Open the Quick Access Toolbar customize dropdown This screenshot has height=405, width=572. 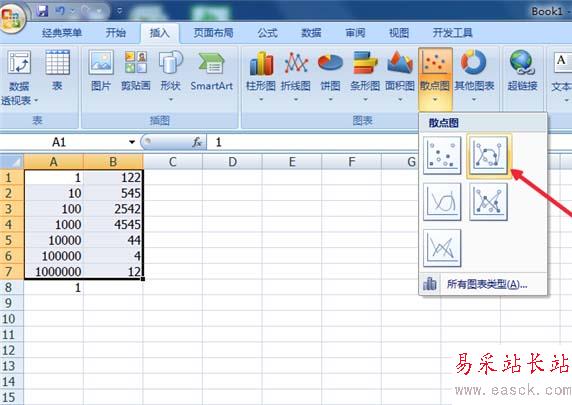tap(119, 11)
